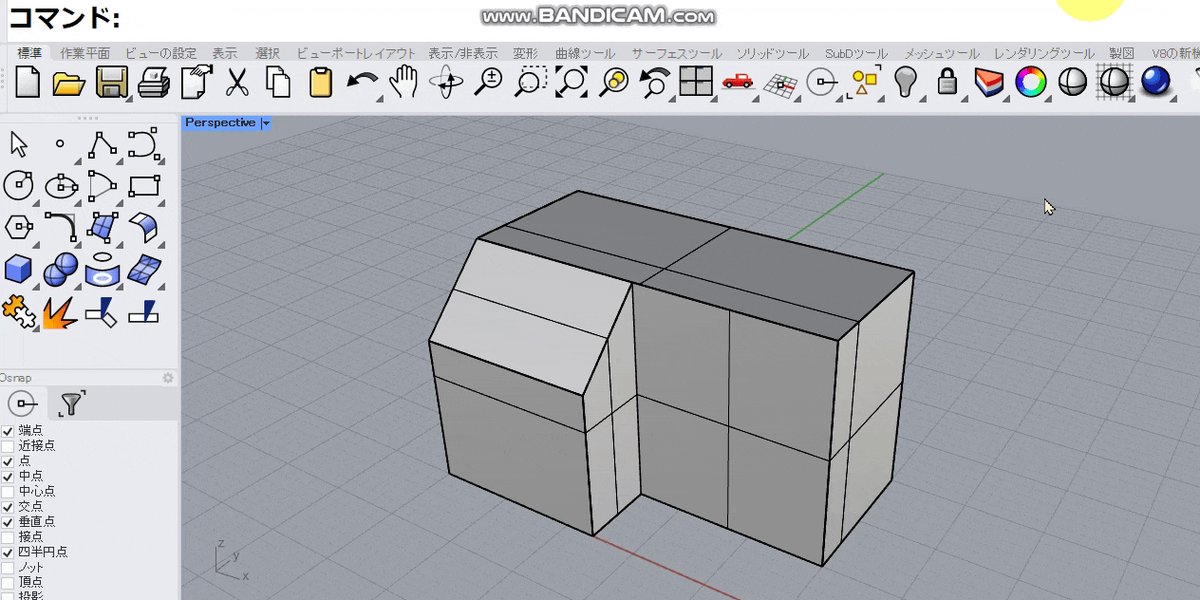Open the color wheel properties icon
1200x600 pixels.
pyautogui.click(x=1030, y=82)
